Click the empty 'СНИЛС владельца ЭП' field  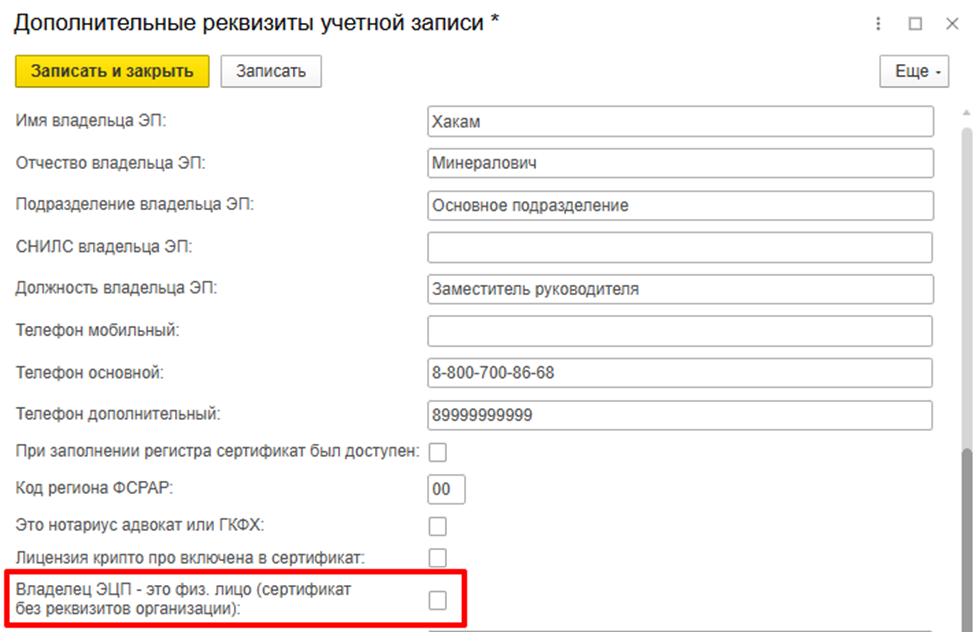(x=679, y=247)
